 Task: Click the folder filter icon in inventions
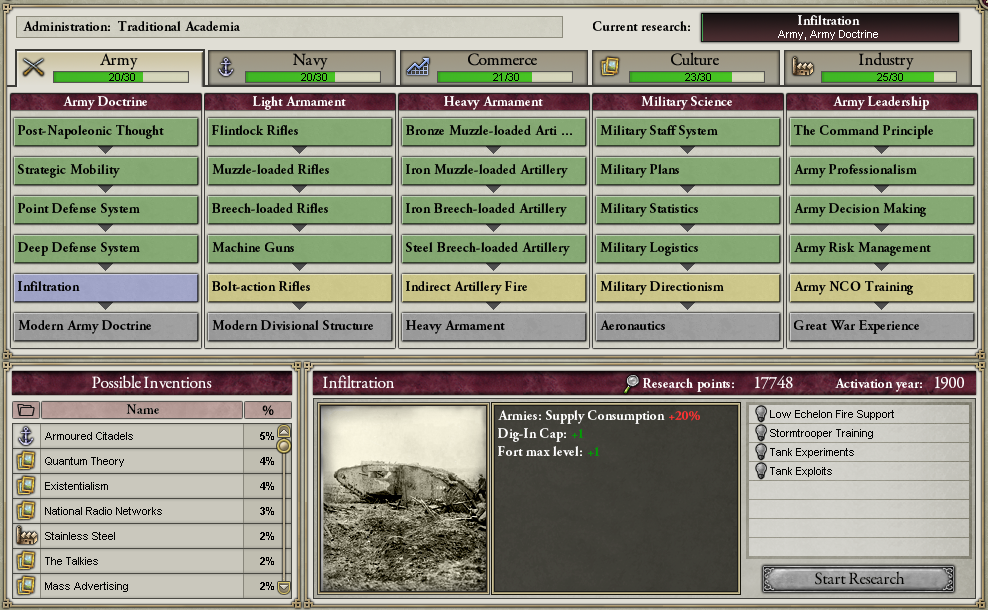(26, 410)
